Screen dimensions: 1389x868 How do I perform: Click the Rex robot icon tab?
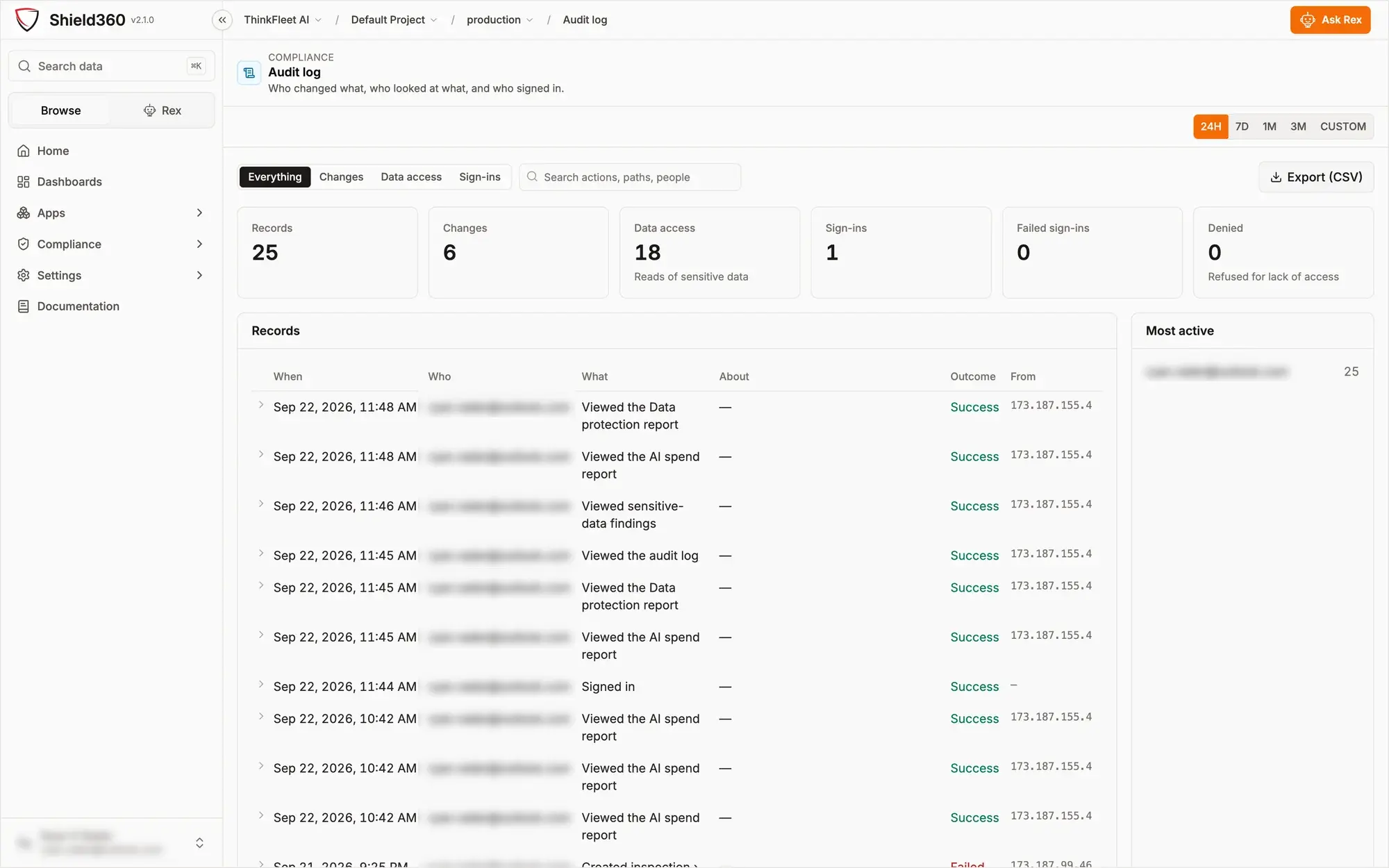click(149, 110)
